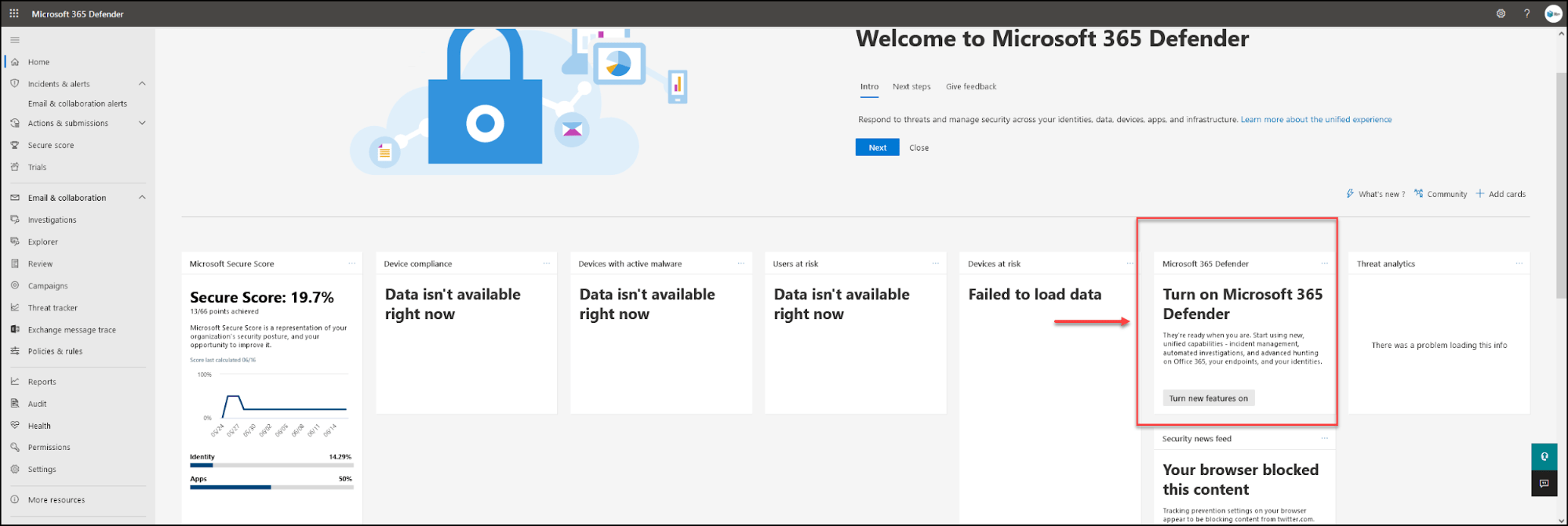Image resolution: width=1568 pixels, height=526 pixels.
Task: Open Learn more about the unified experience link
Action: tap(1316, 120)
